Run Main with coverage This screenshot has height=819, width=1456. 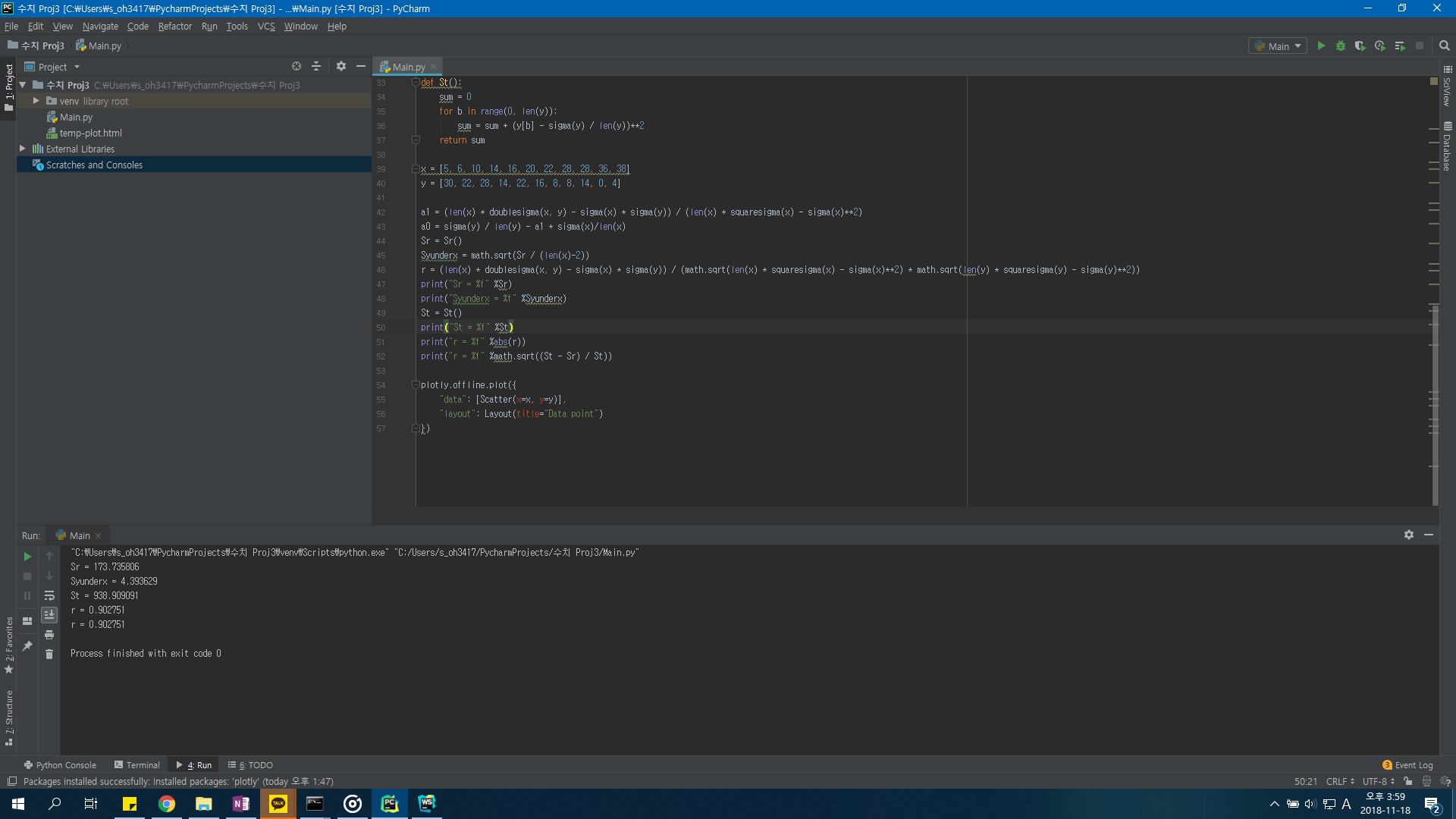[1360, 46]
